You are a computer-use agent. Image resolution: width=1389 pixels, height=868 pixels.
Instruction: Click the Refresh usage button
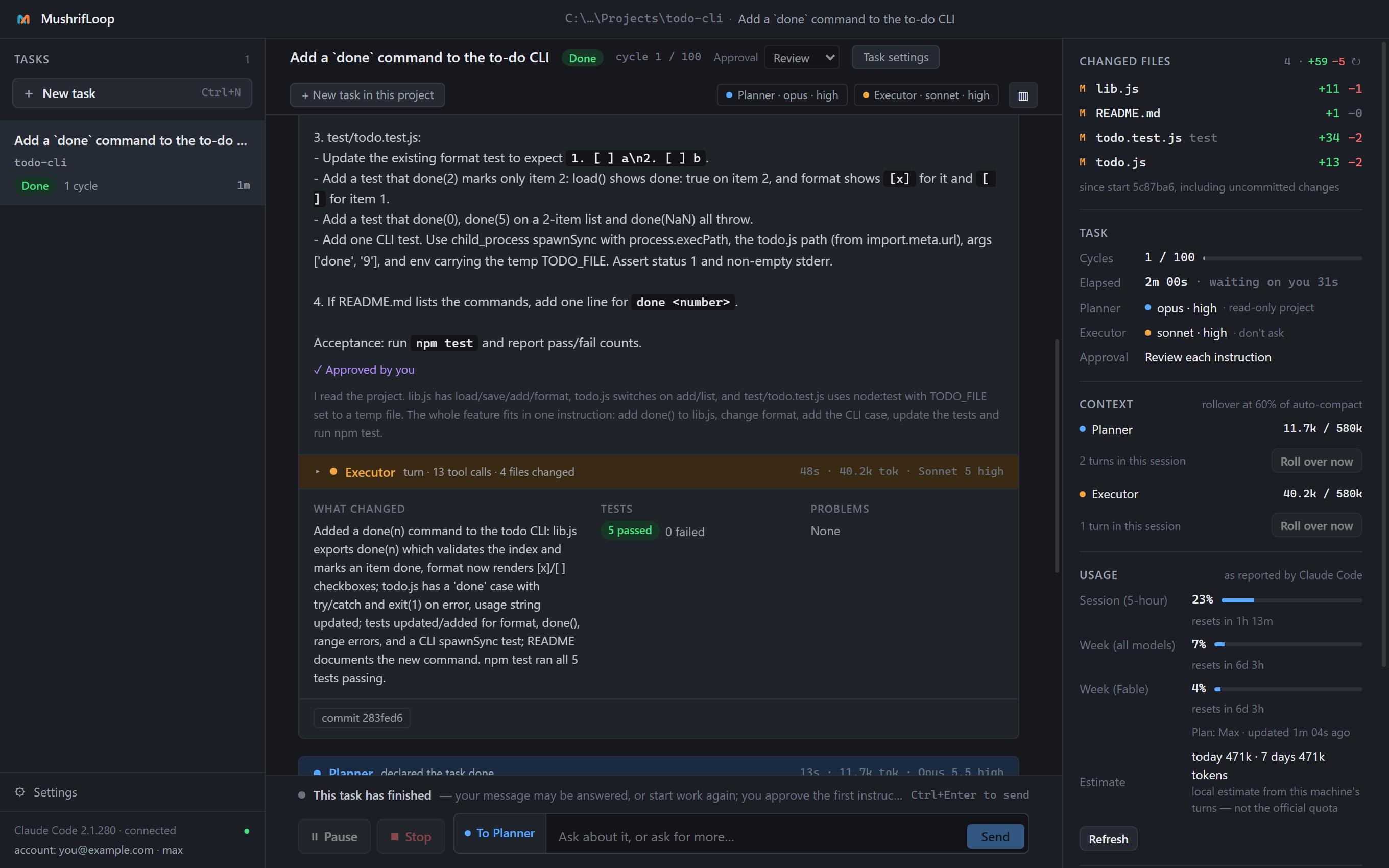click(1108, 839)
